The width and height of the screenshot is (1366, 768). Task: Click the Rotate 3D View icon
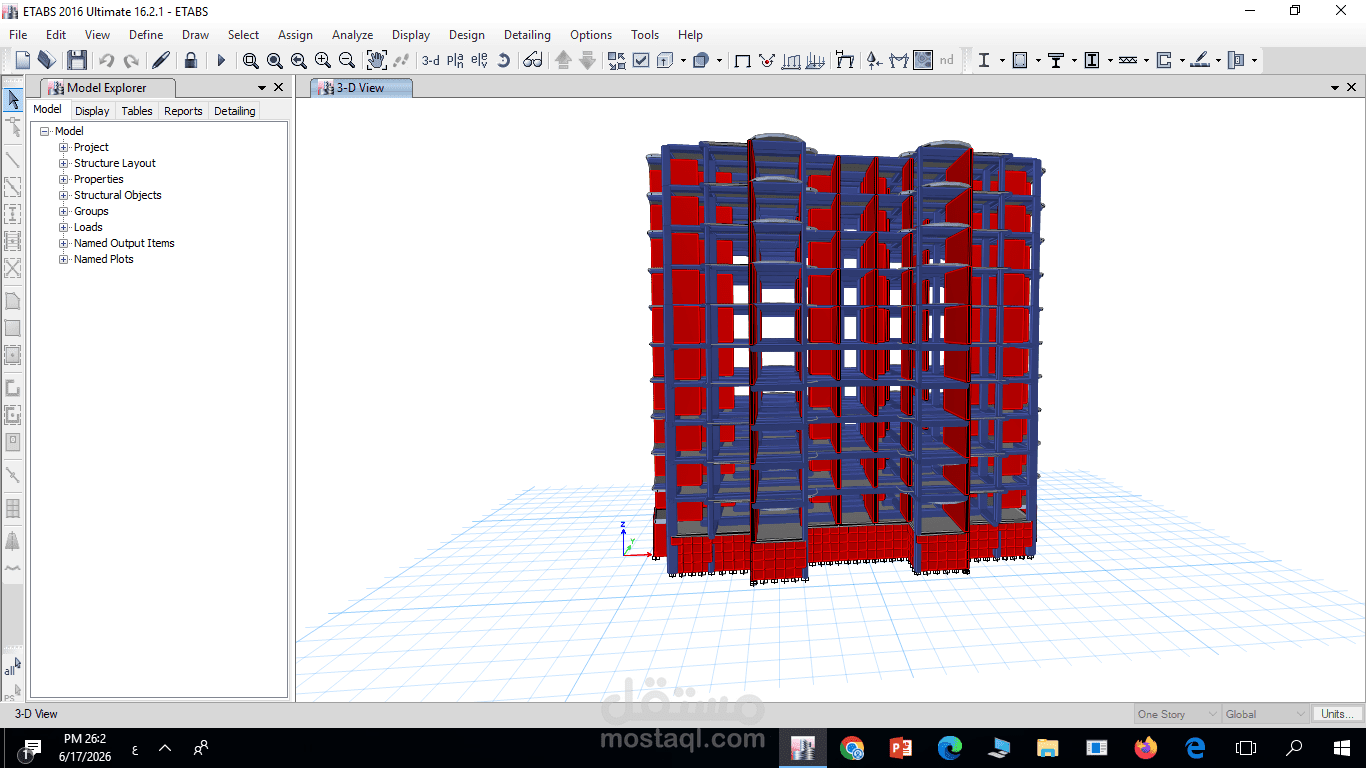click(x=503, y=61)
